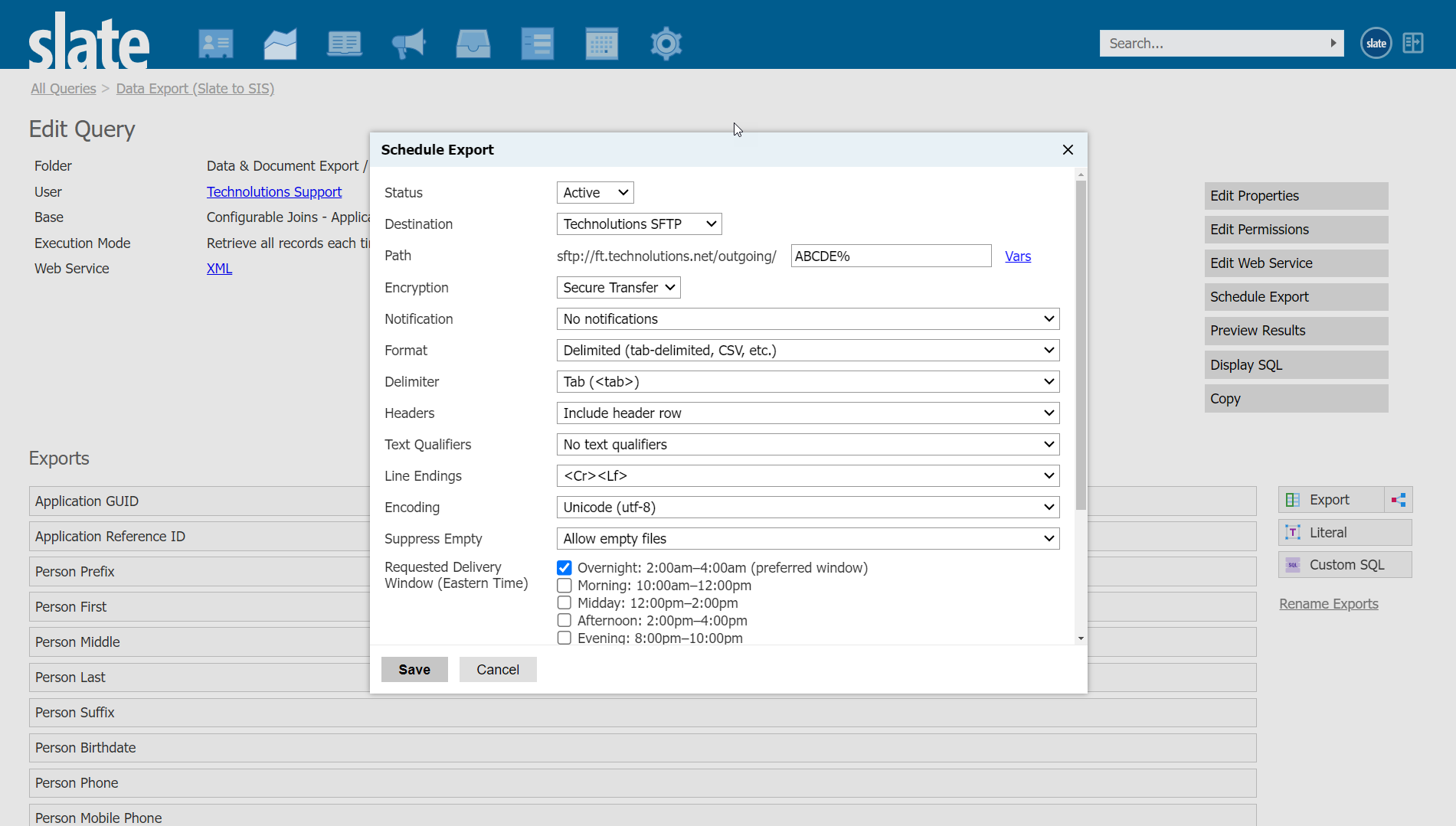1456x826 pixels.
Task: Open the Encoding dropdown
Action: pos(807,508)
